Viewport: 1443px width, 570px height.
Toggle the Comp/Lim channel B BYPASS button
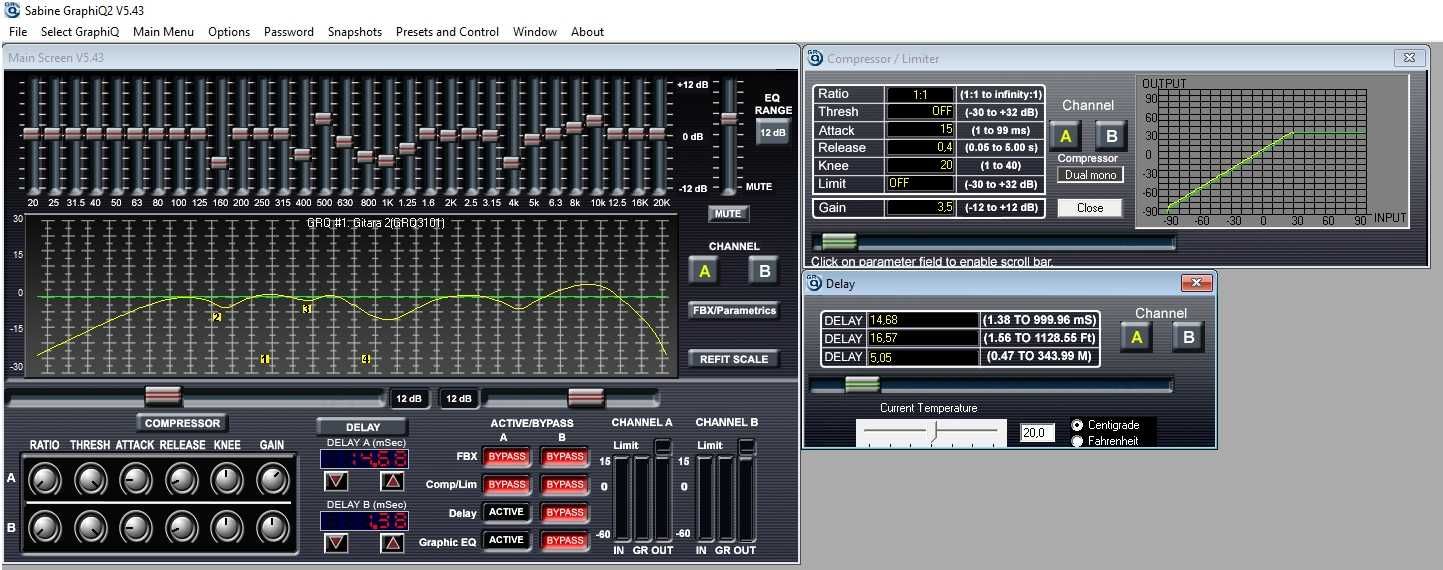click(x=565, y=484)
